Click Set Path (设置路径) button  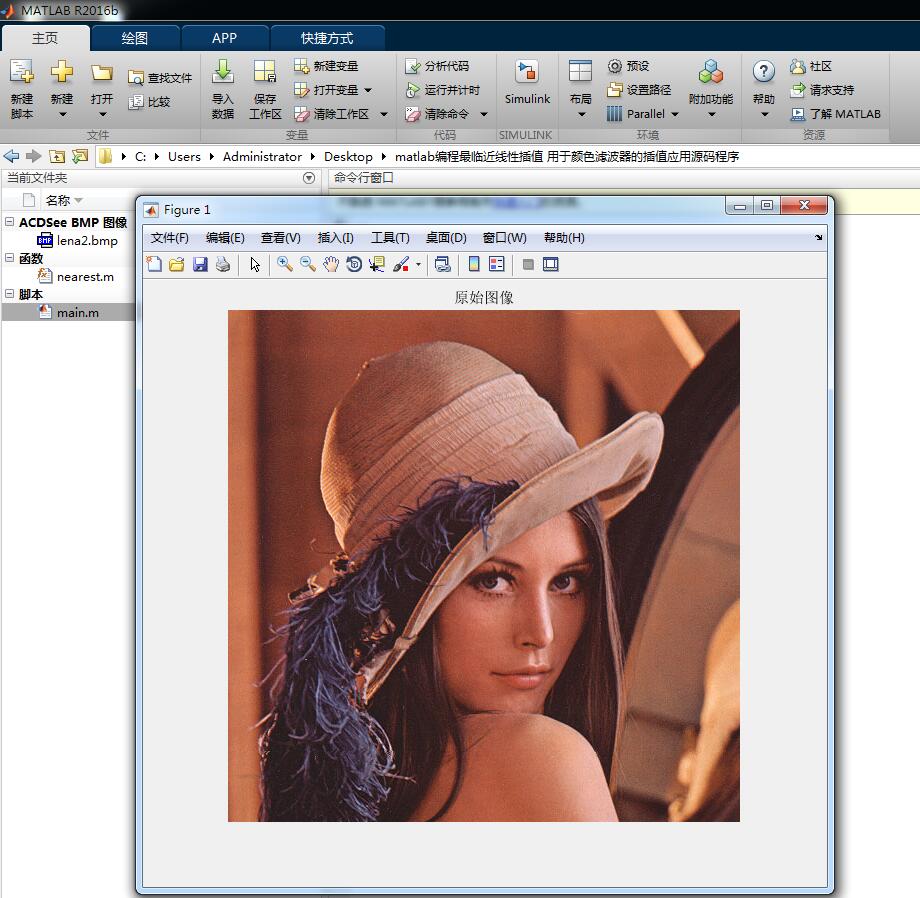pos(639,90)
